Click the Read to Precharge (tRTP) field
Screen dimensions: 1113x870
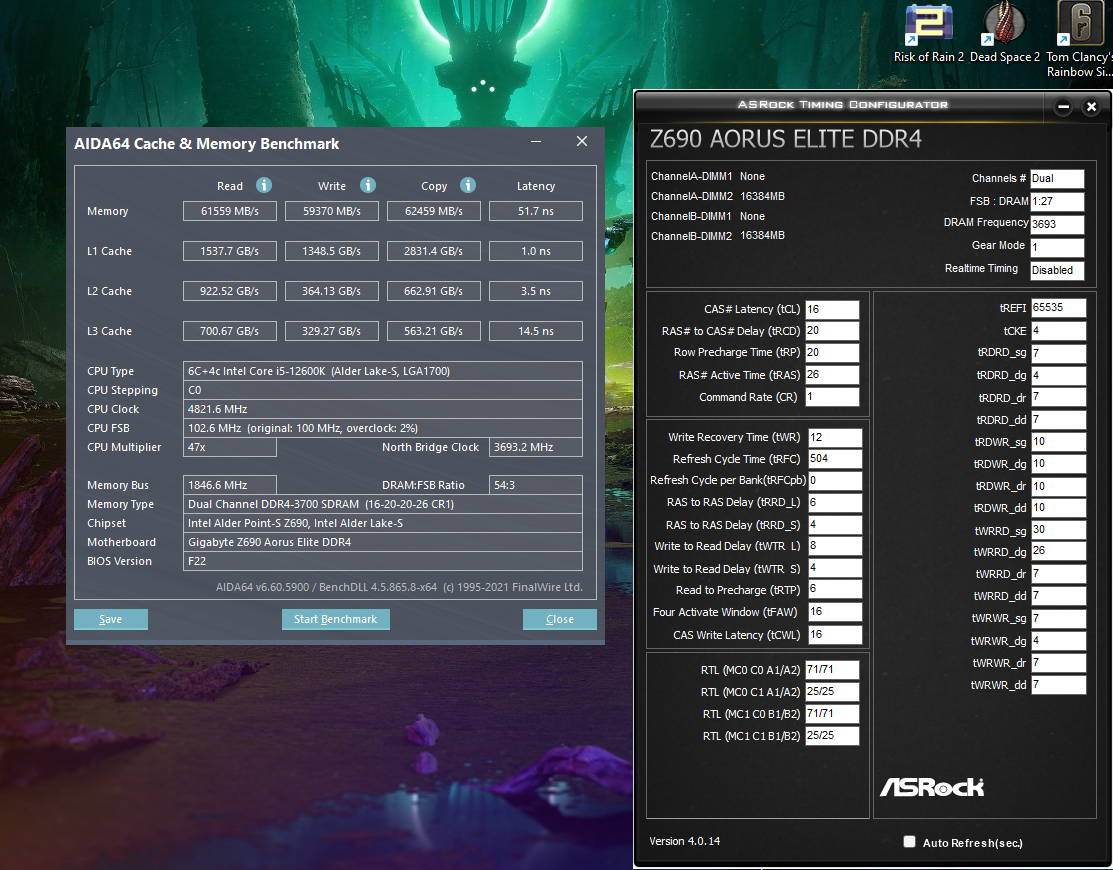pyautogui.click(x=835, y=589)
